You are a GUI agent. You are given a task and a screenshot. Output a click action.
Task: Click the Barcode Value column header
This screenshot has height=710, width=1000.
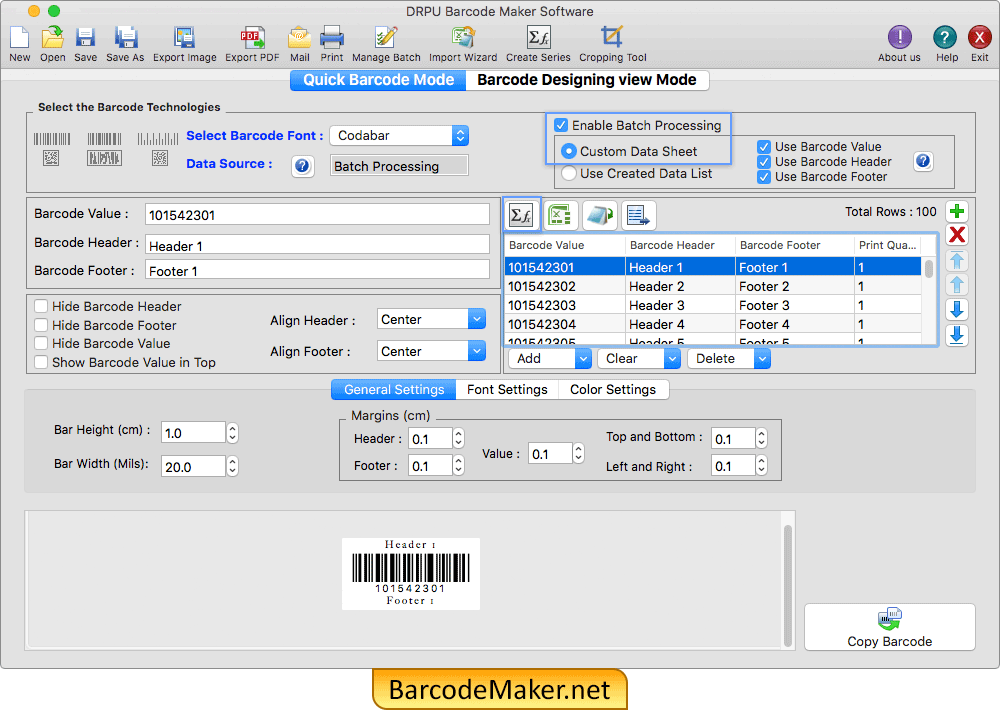point(564,245)
